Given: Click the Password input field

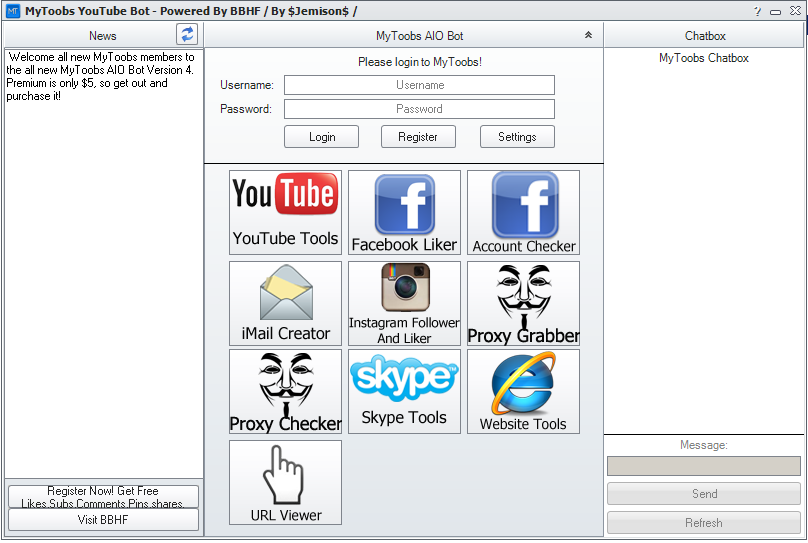Looking at the screenshot, I should click(x=419, y=109).
